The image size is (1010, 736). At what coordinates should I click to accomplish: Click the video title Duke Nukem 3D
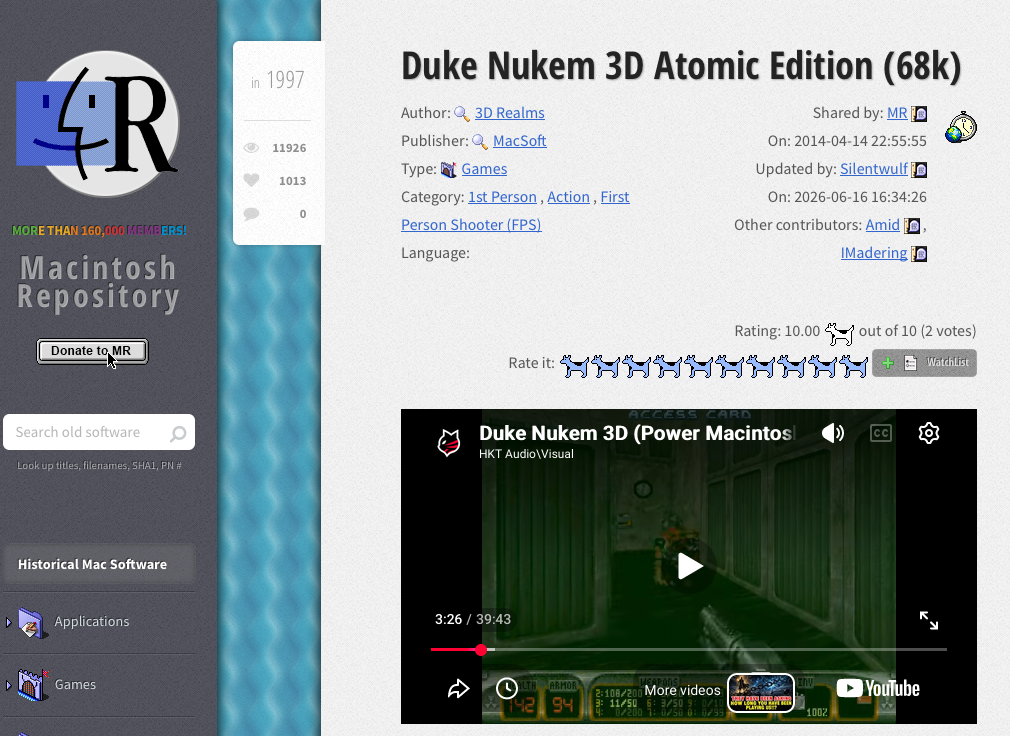[635, 433]
